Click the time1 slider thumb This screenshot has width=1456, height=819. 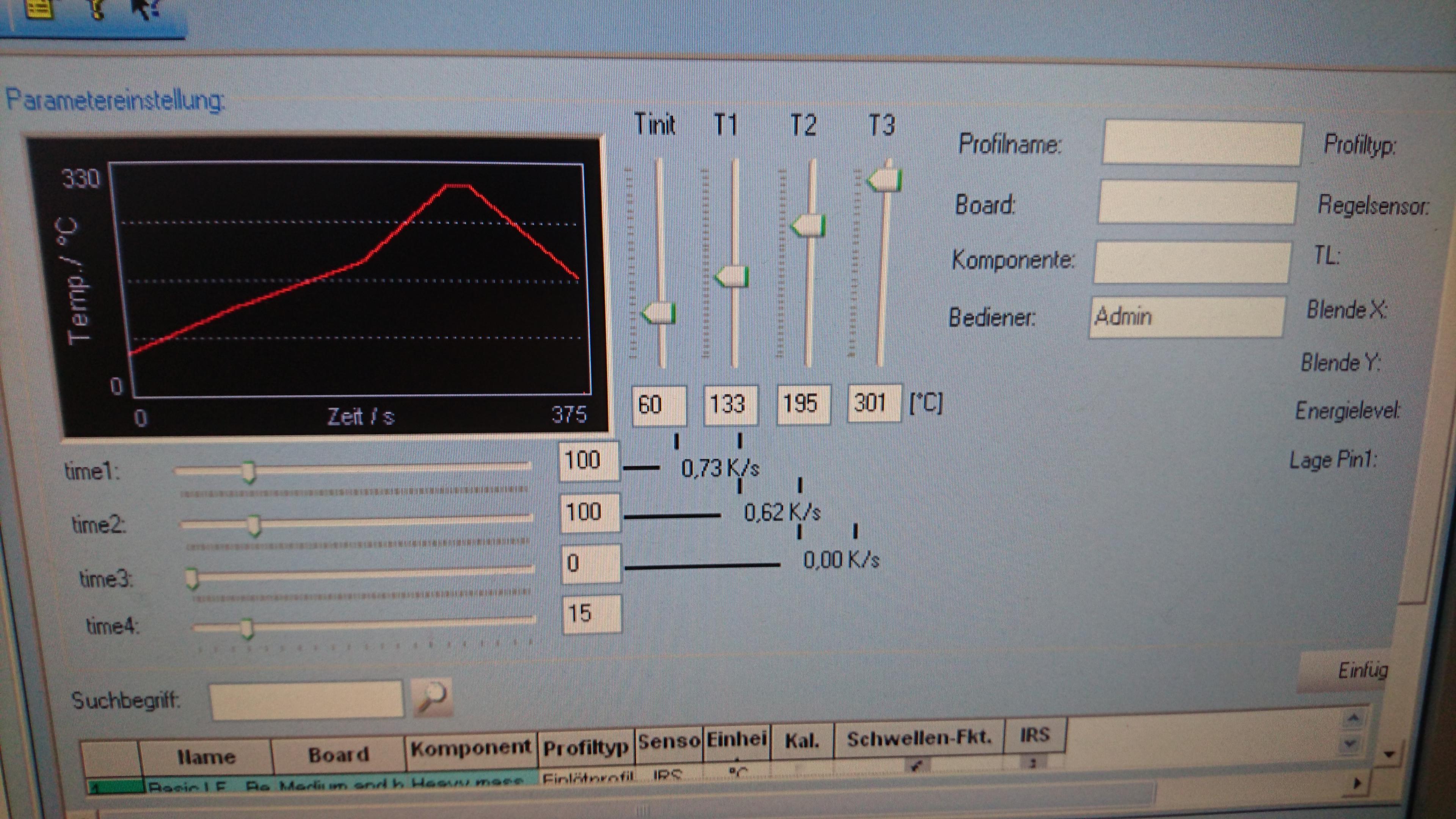pyautogui.click(x=249, y=471)
